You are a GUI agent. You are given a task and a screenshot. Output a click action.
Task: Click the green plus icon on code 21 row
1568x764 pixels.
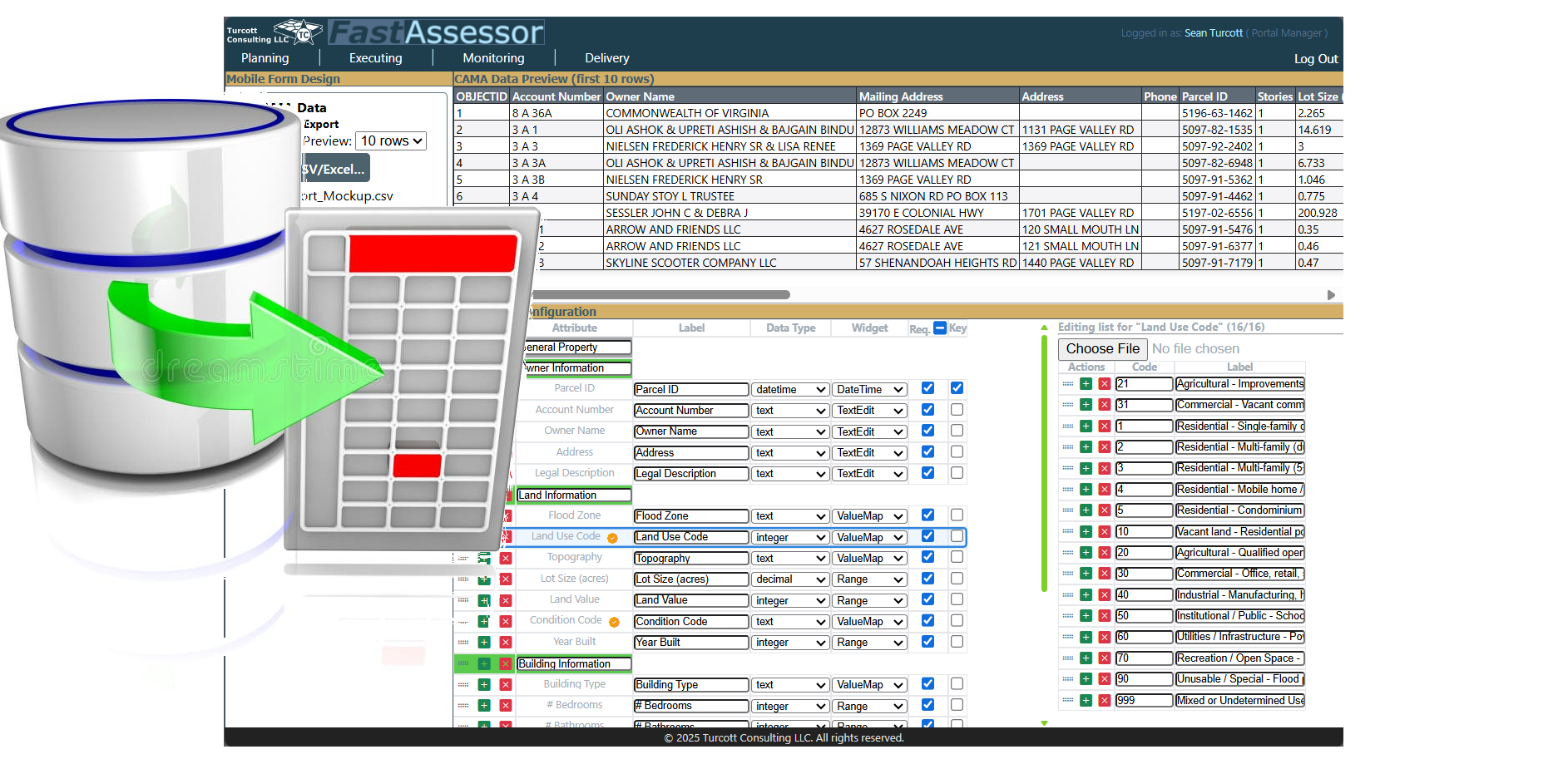[x=1086, y=383]
